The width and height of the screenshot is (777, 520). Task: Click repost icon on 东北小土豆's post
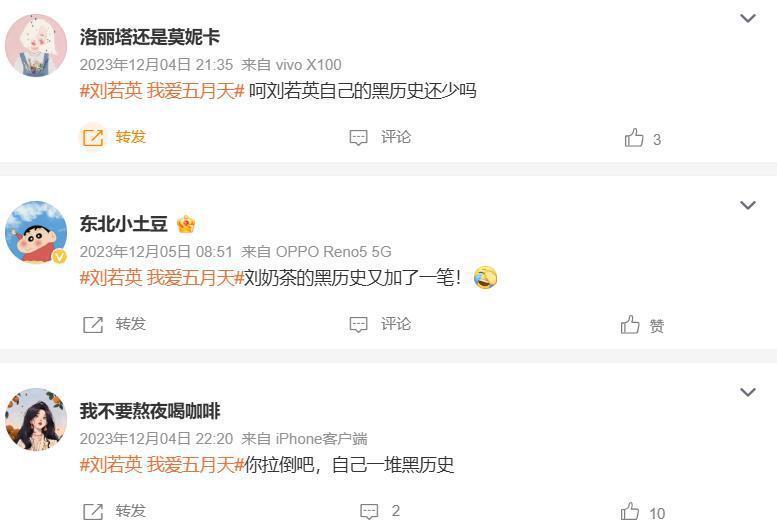pos(93,325)
